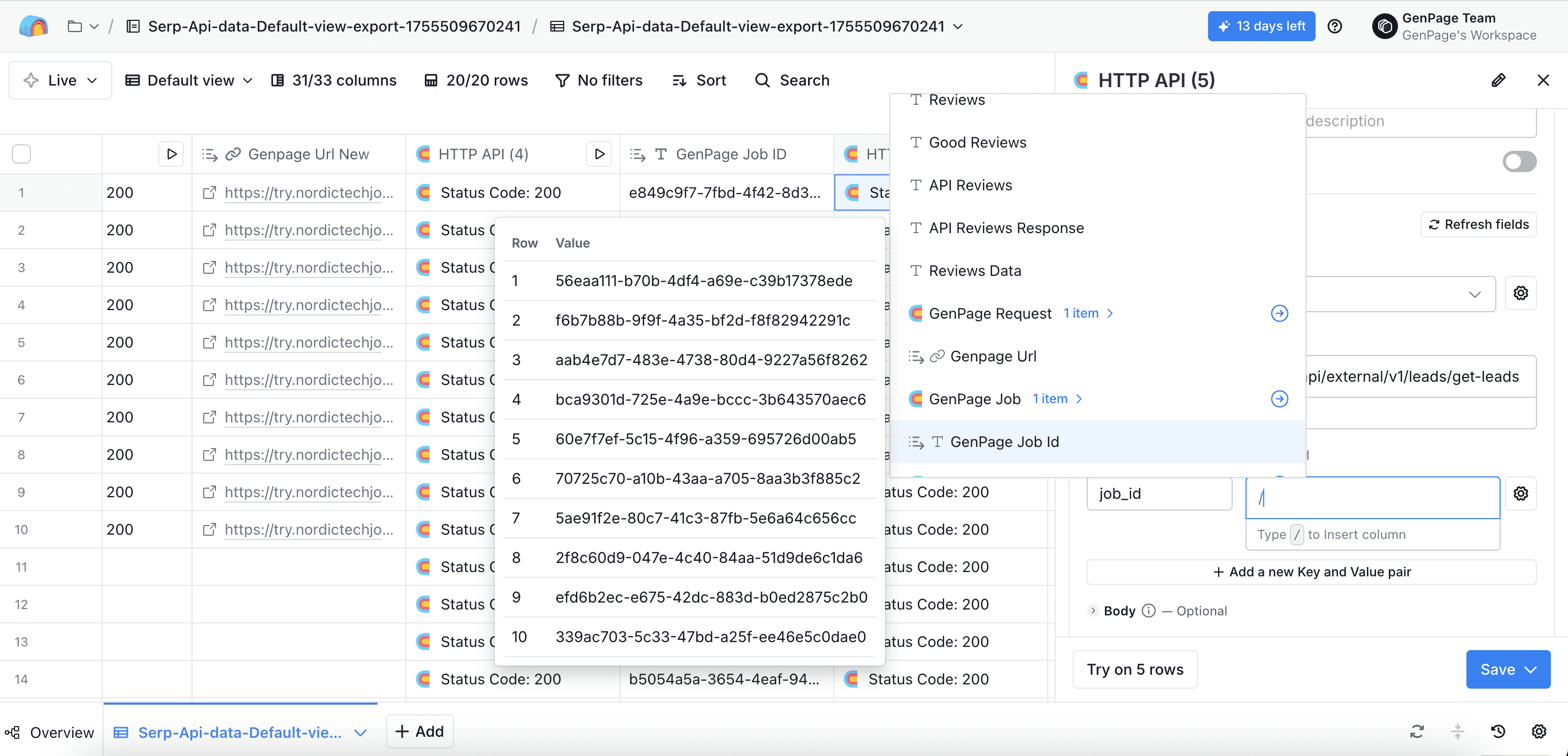Viewport: 1568px width, 756px height.
Task: Check the select-all rows checkbox
Action: (x=21, y=154)
